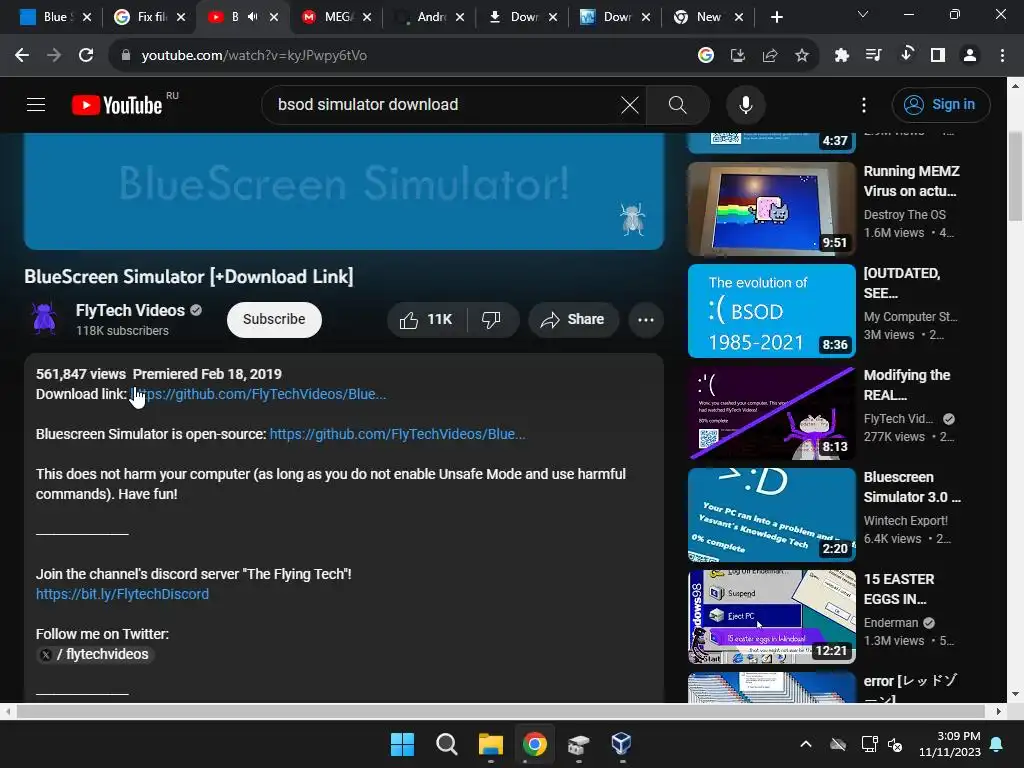1024x768 pixels.
Task: Click the Google icon in address bar
Action: coord(705,56)
